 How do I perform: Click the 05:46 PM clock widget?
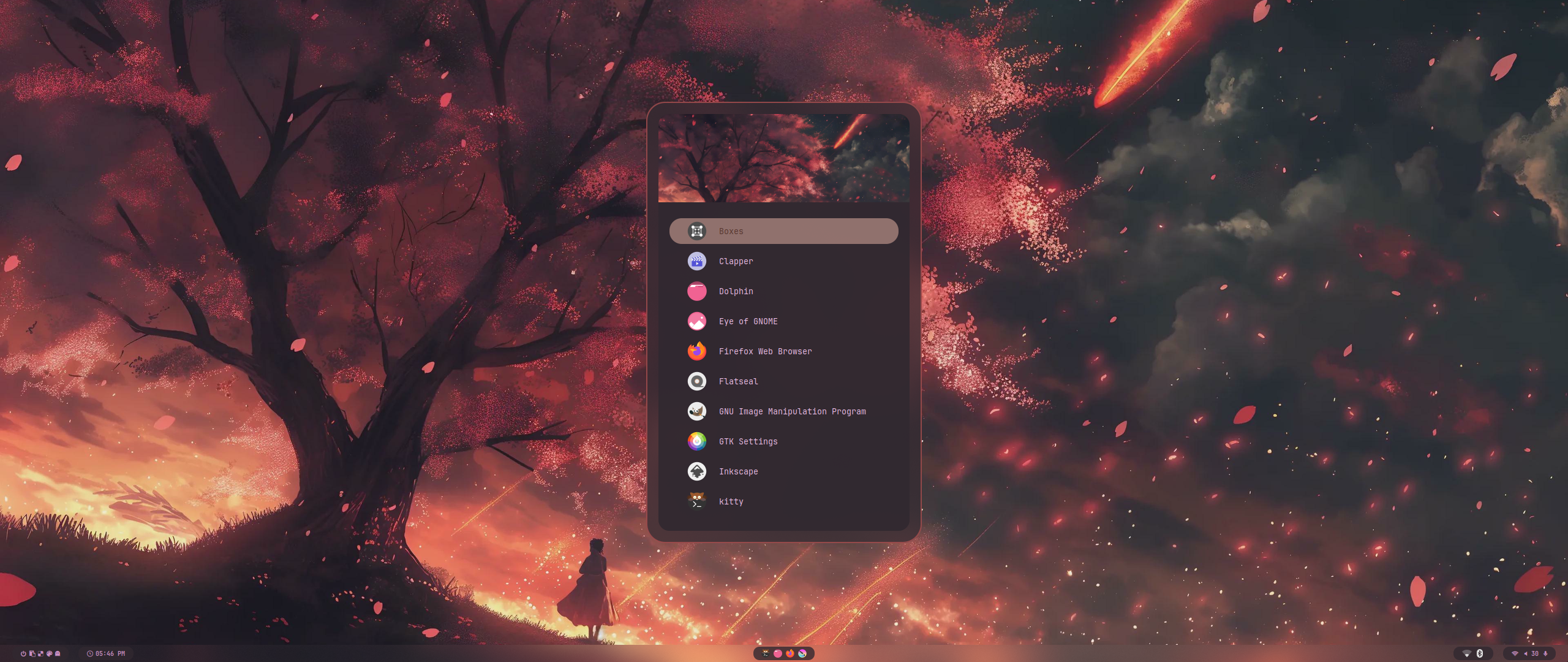[x=107, y=653]
